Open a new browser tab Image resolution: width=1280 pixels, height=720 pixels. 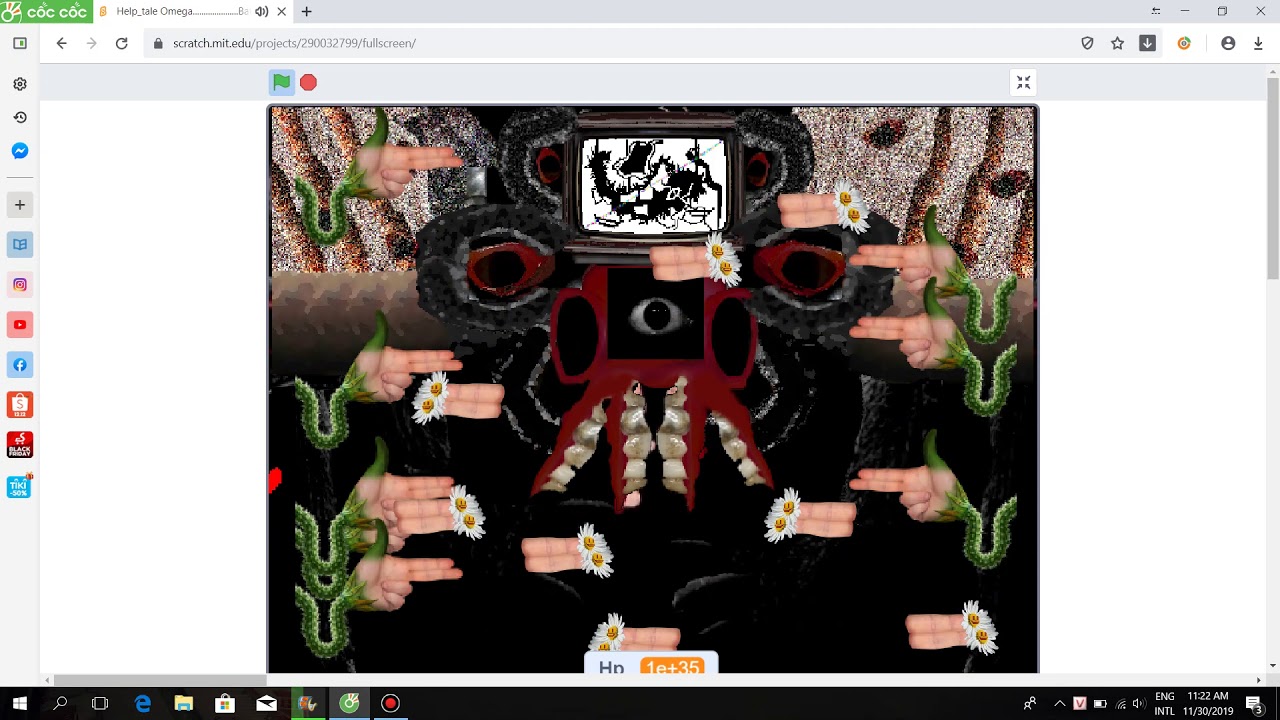[x=306, y=11]
